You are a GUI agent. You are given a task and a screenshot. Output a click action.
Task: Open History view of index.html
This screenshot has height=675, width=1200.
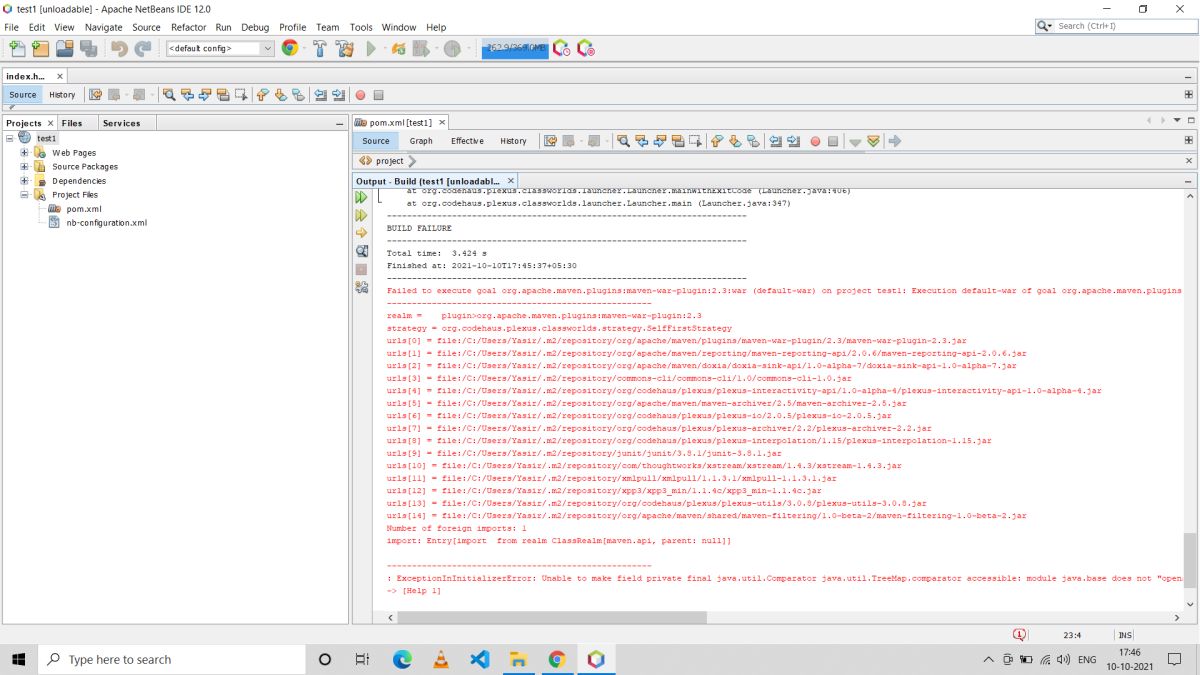pyautogui.click(x=62, y=95)
